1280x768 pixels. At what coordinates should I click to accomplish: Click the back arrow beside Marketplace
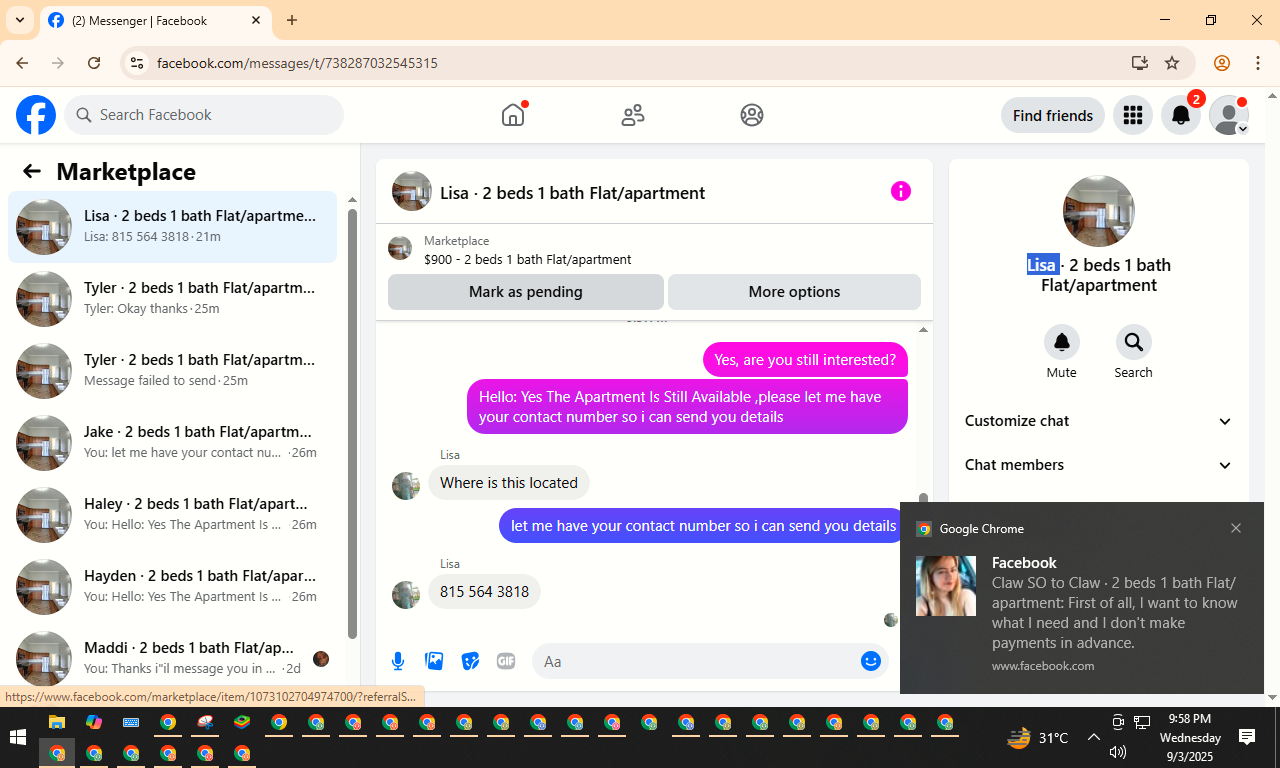click(x=32, y=171)
